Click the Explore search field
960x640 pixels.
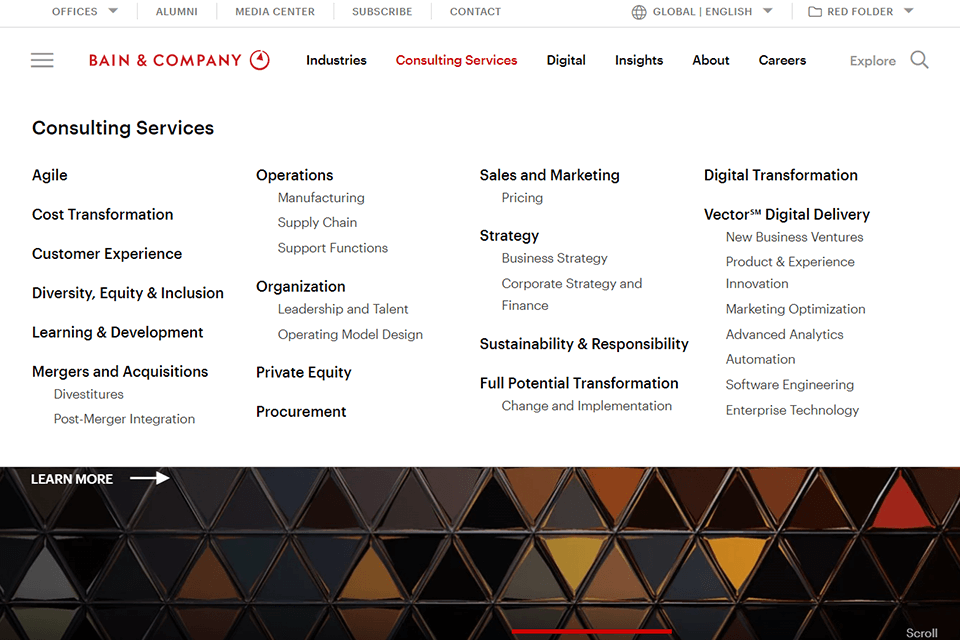click(872, 61)
